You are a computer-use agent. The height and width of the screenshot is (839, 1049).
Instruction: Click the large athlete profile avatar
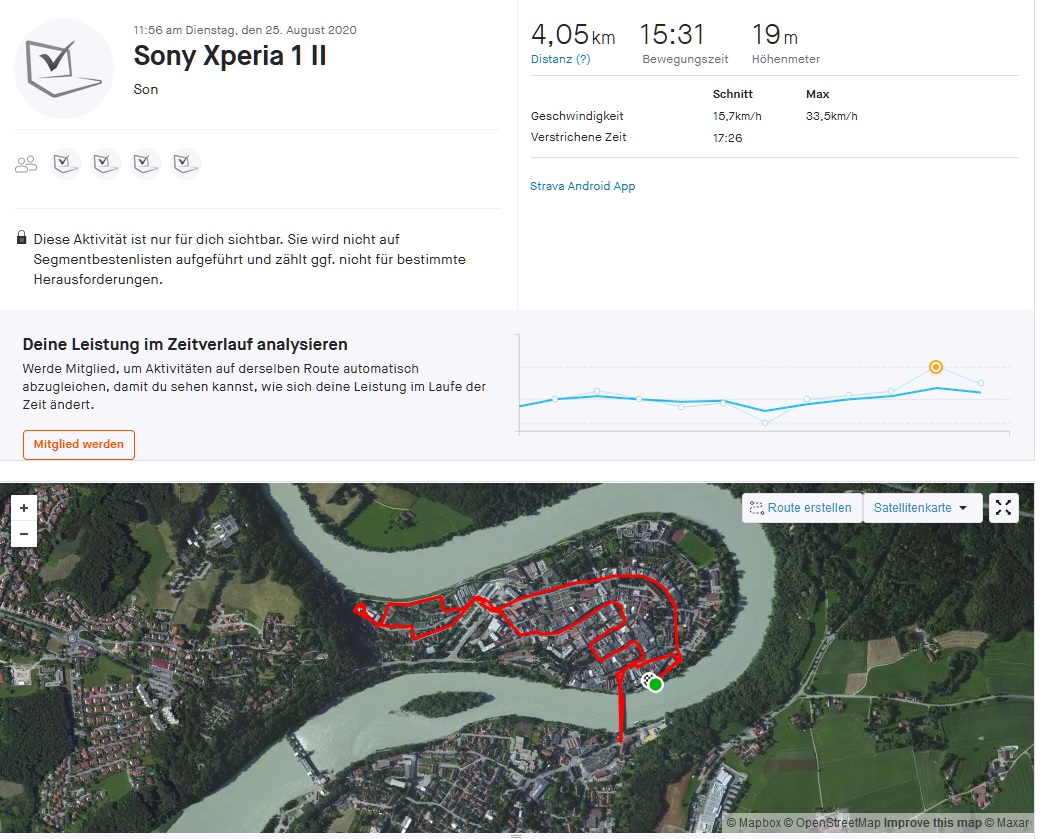tap(63, 68)
